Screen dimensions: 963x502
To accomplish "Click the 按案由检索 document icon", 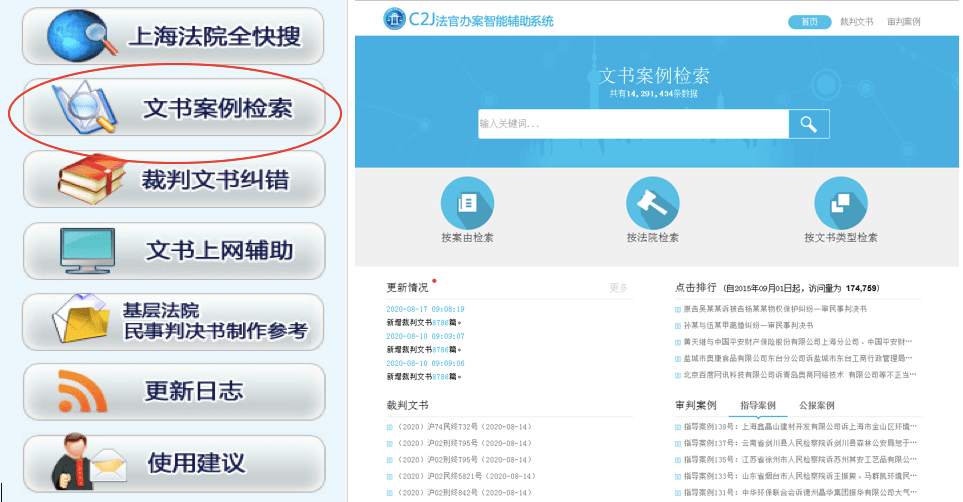I will (x=467, y=203).
